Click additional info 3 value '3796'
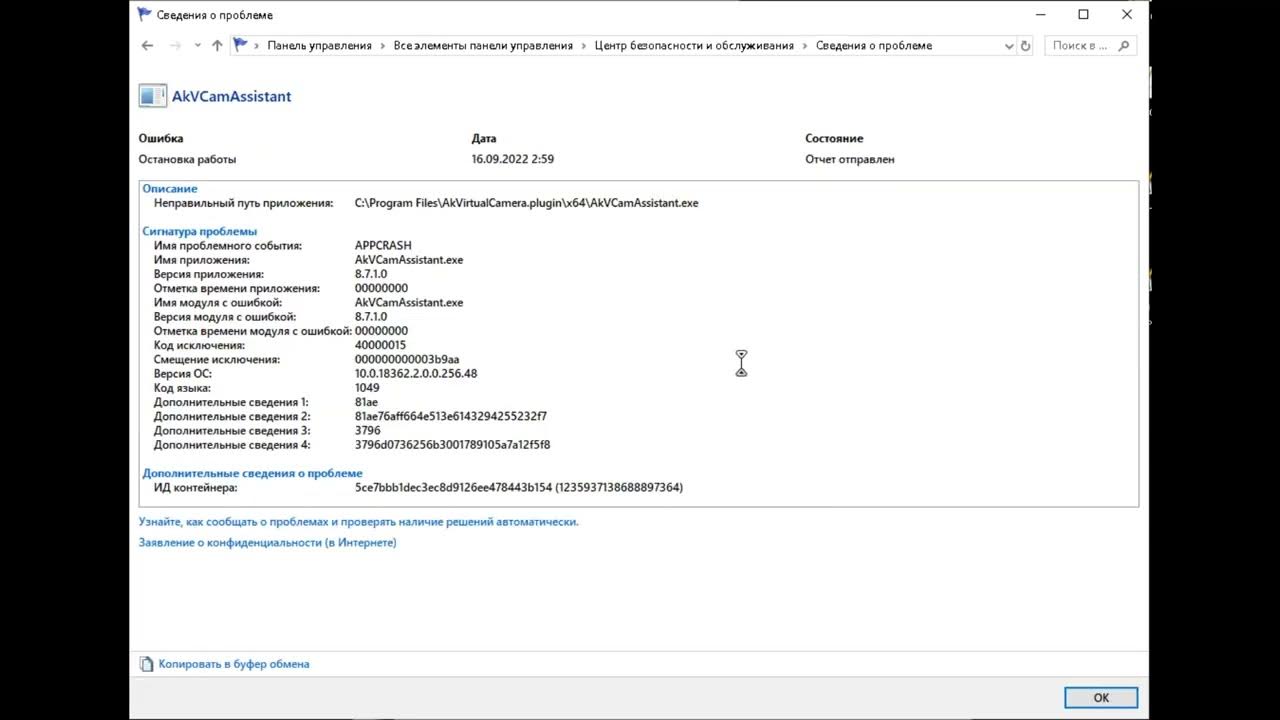The image size is (1280, 720). point(368,431)
